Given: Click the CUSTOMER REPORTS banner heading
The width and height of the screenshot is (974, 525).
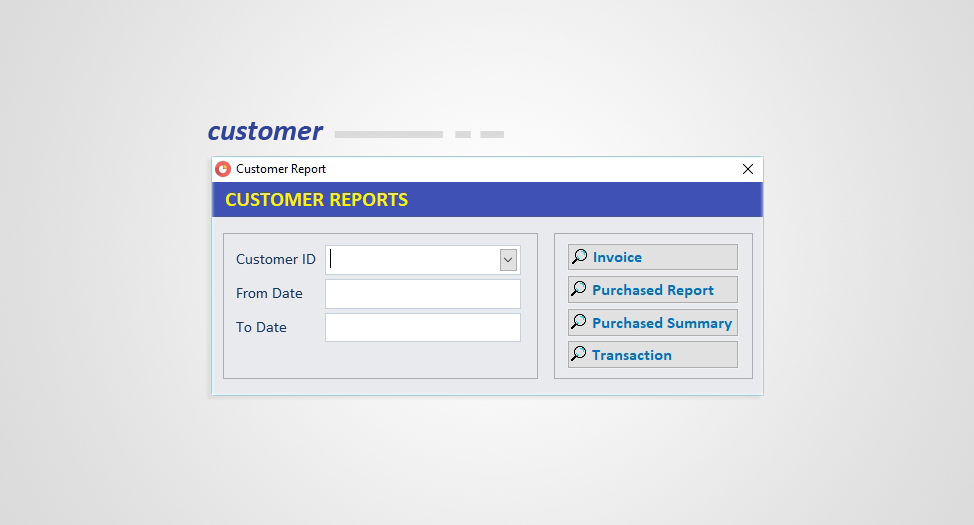Looking at the screenshot, I should coord(316,199).
